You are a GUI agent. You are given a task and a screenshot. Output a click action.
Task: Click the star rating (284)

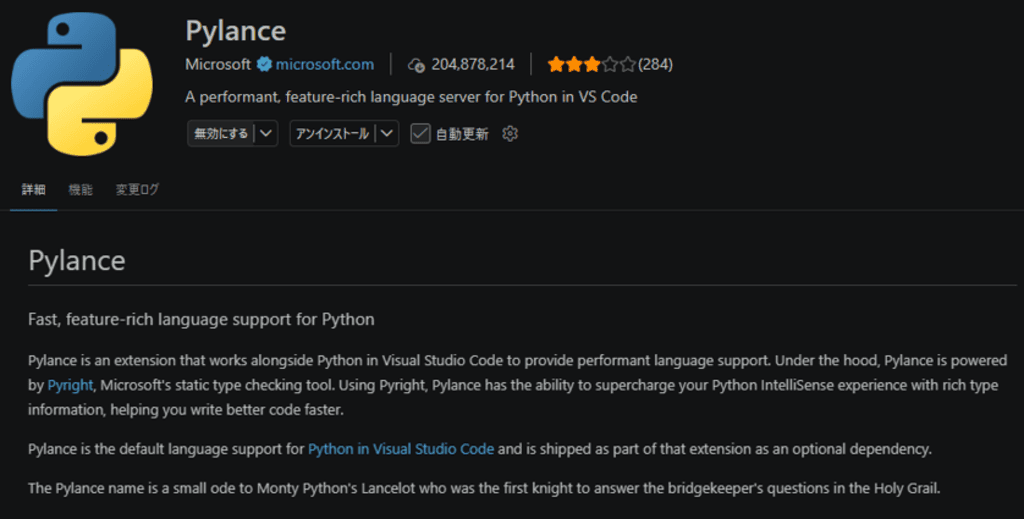click(x=610, y=64)
